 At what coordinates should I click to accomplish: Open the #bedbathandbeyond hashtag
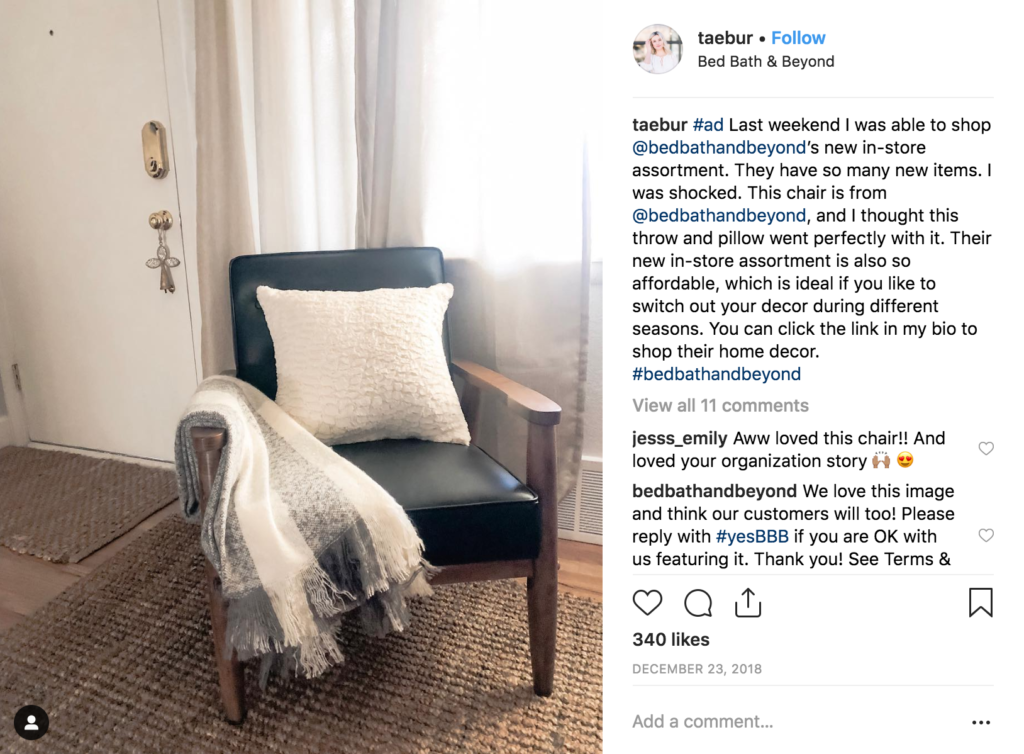tap(716, 374)
